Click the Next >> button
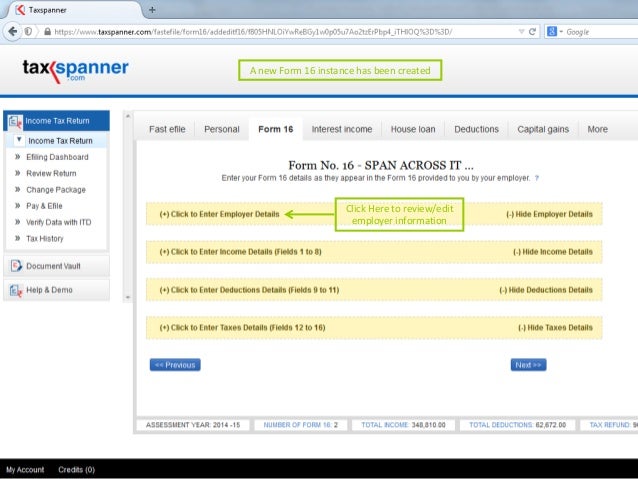 coord(528,365)
